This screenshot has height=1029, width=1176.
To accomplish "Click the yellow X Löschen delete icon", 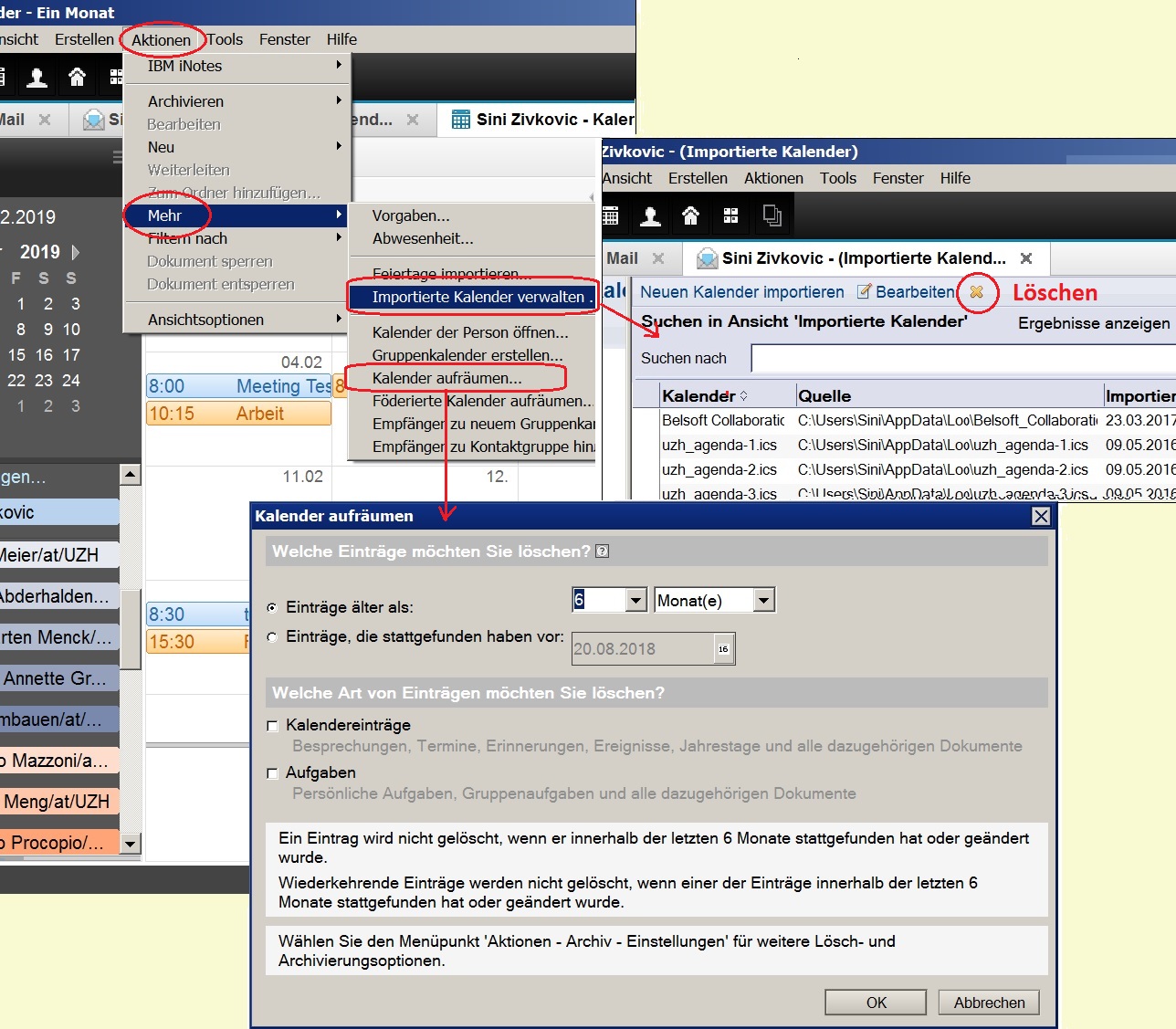I will point(976,292).
